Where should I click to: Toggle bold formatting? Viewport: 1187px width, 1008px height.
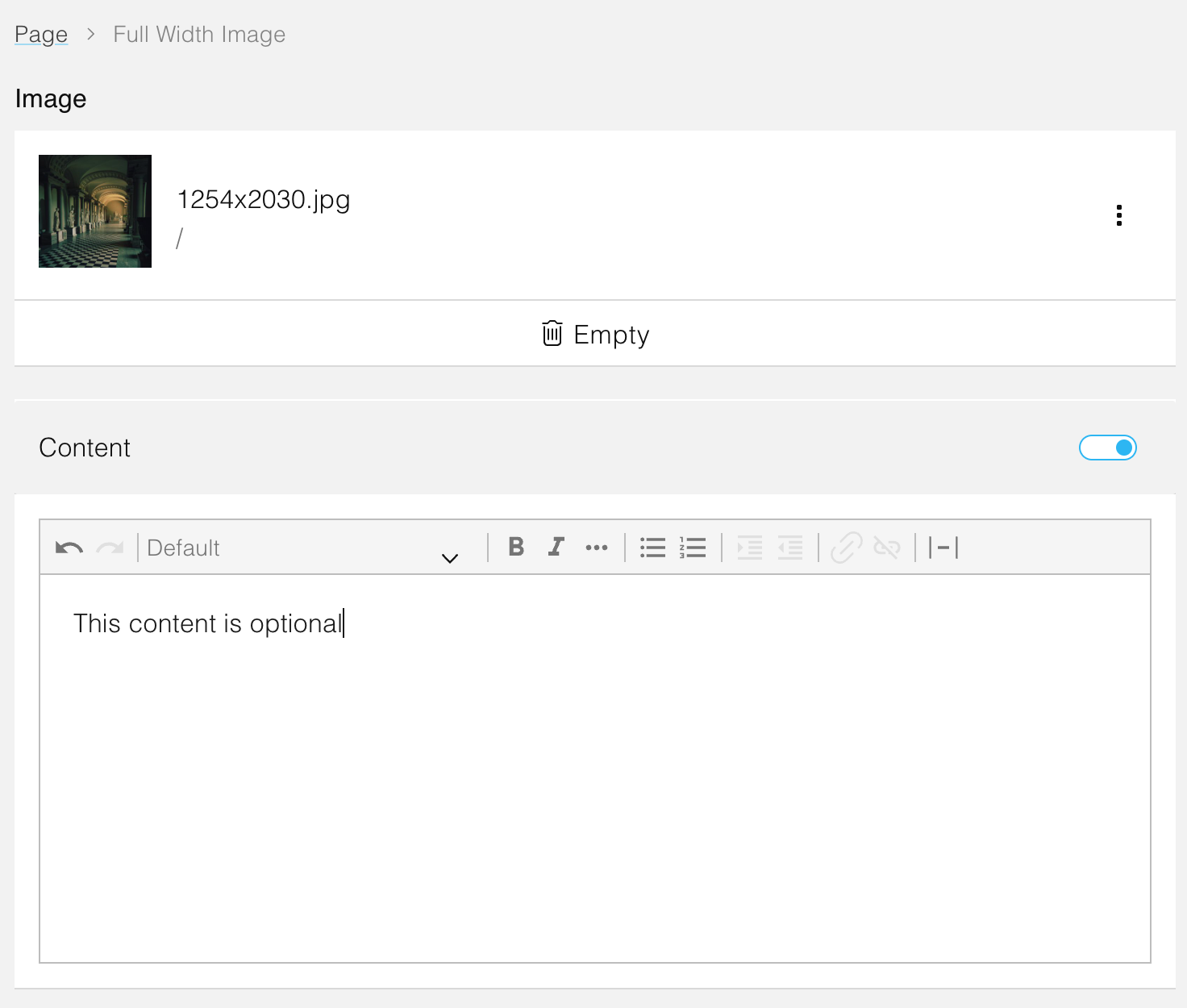[x=516, y=548]
